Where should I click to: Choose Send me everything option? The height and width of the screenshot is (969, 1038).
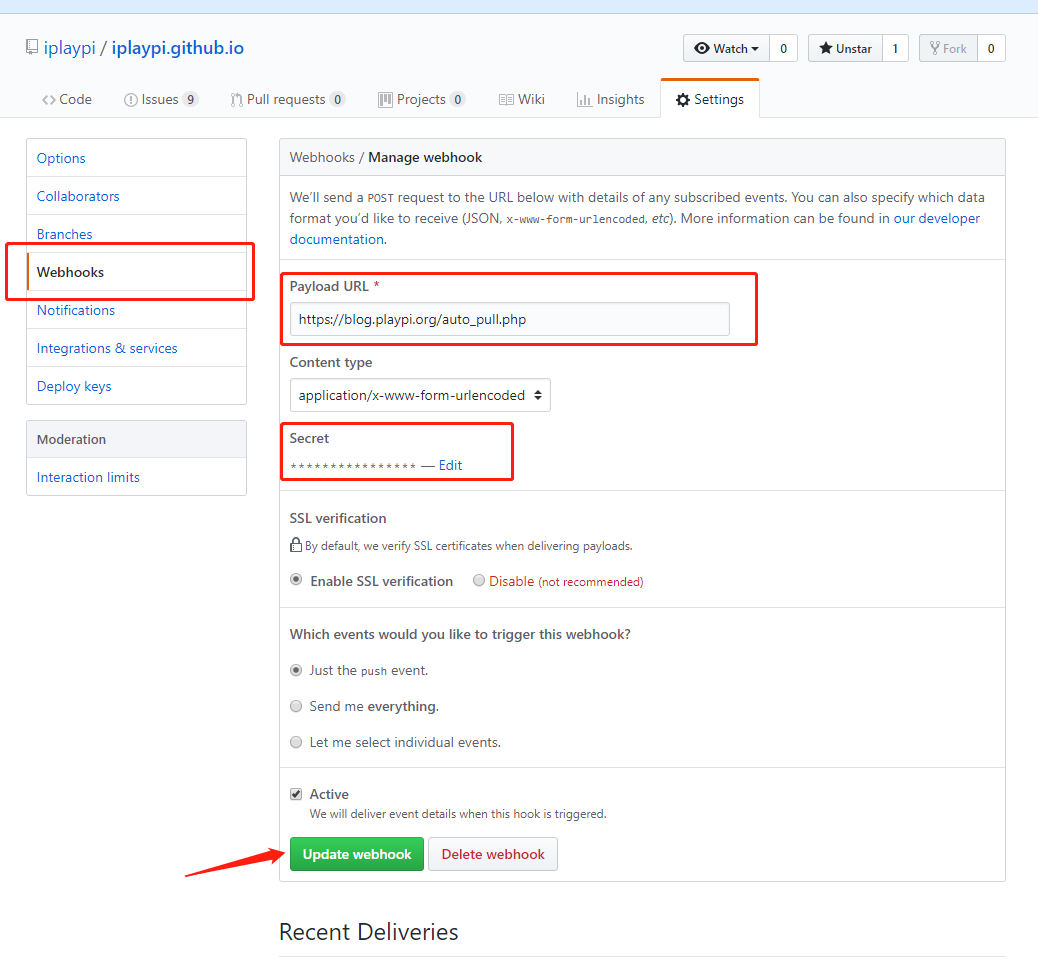tap(296, 706)
